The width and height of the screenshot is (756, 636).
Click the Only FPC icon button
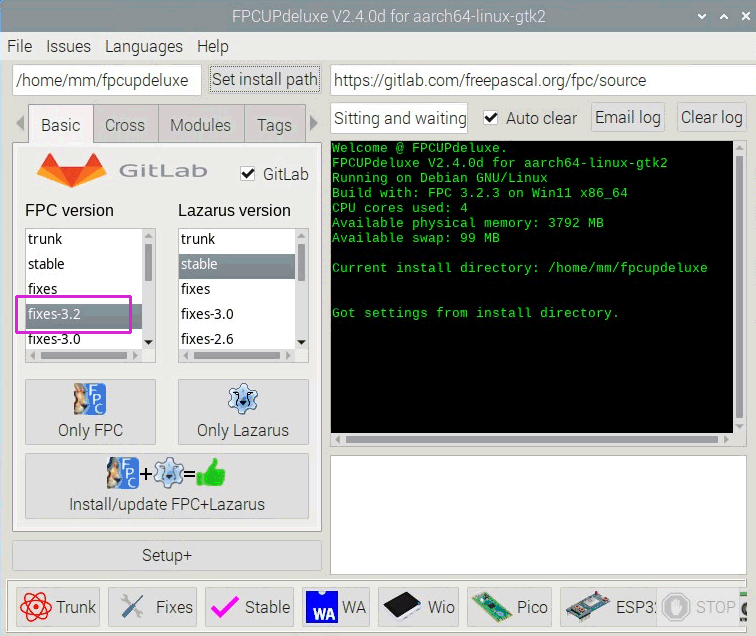(x=90, y=412)
